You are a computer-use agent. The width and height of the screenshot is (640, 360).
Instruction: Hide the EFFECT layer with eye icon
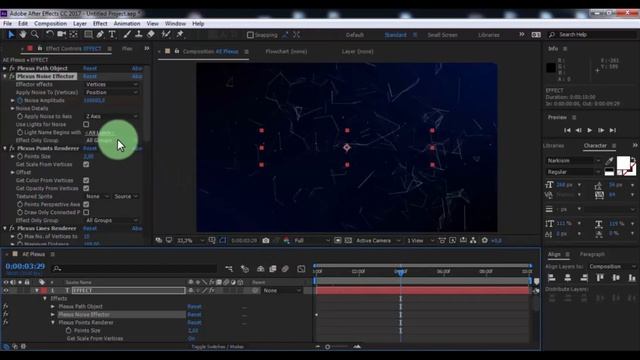point(6,291)
